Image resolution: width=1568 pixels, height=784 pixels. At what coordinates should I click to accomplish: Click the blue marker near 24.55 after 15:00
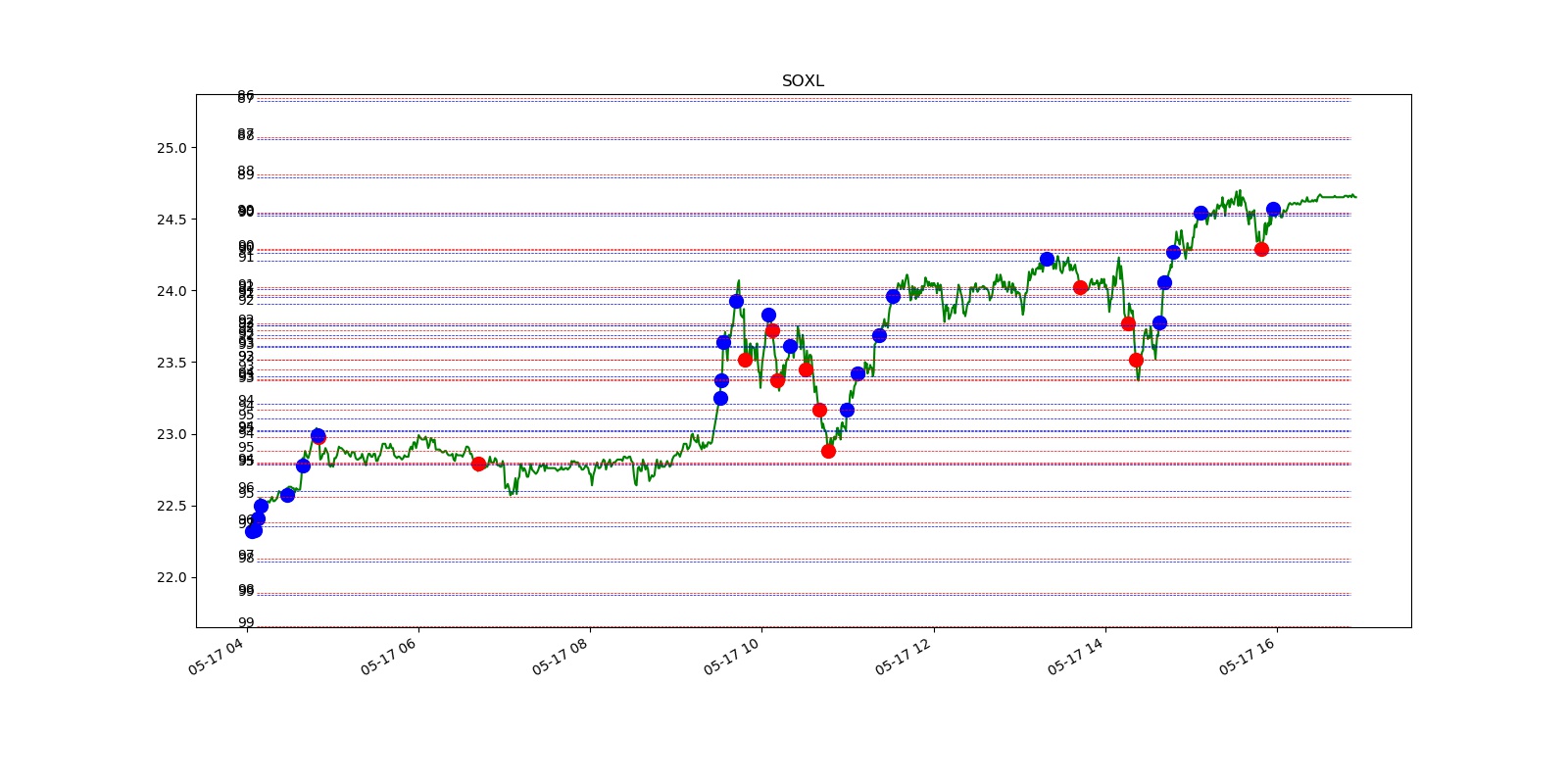click(x=1200, y=213)
